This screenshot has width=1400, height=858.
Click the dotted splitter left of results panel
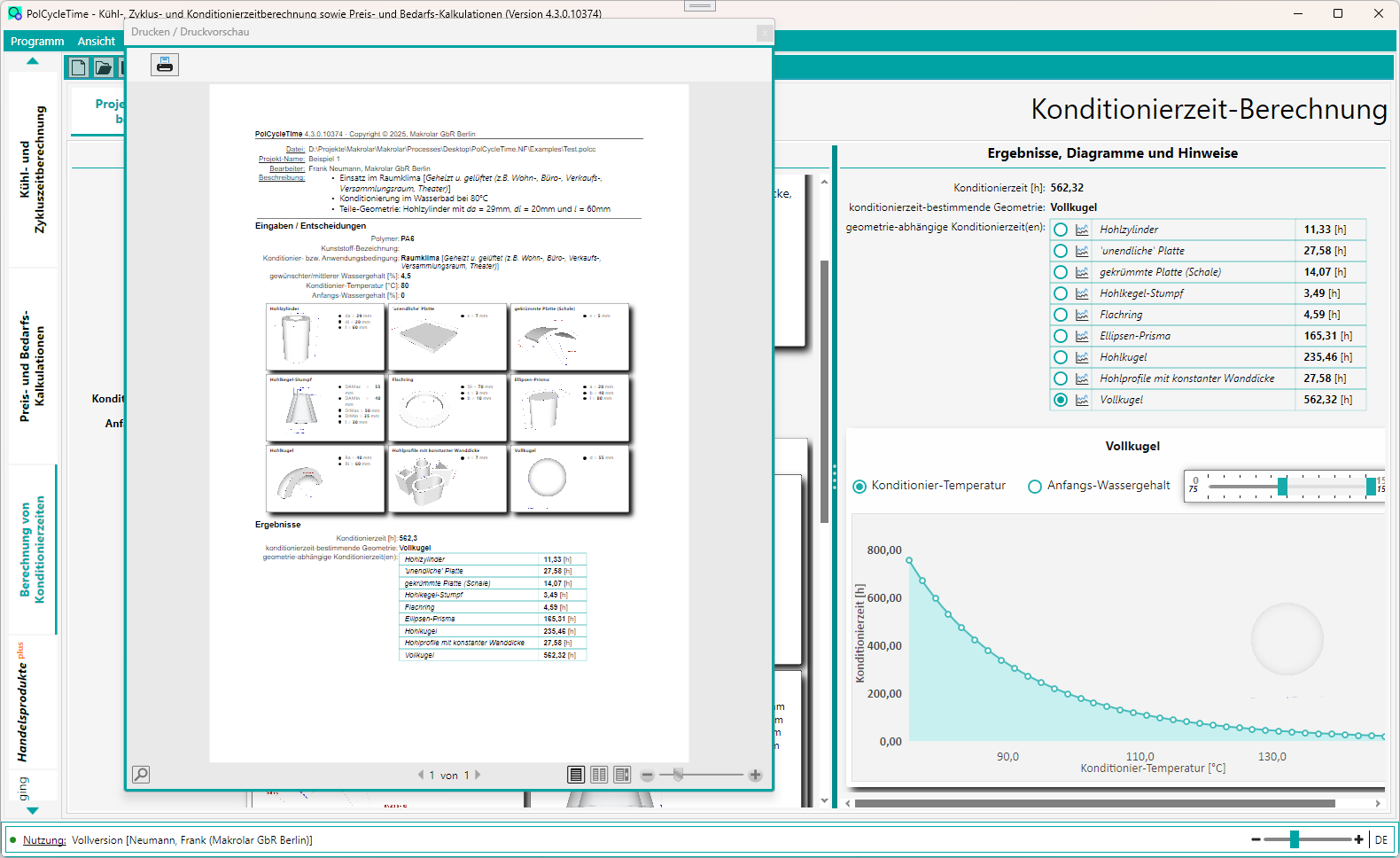tap(834, 477)
